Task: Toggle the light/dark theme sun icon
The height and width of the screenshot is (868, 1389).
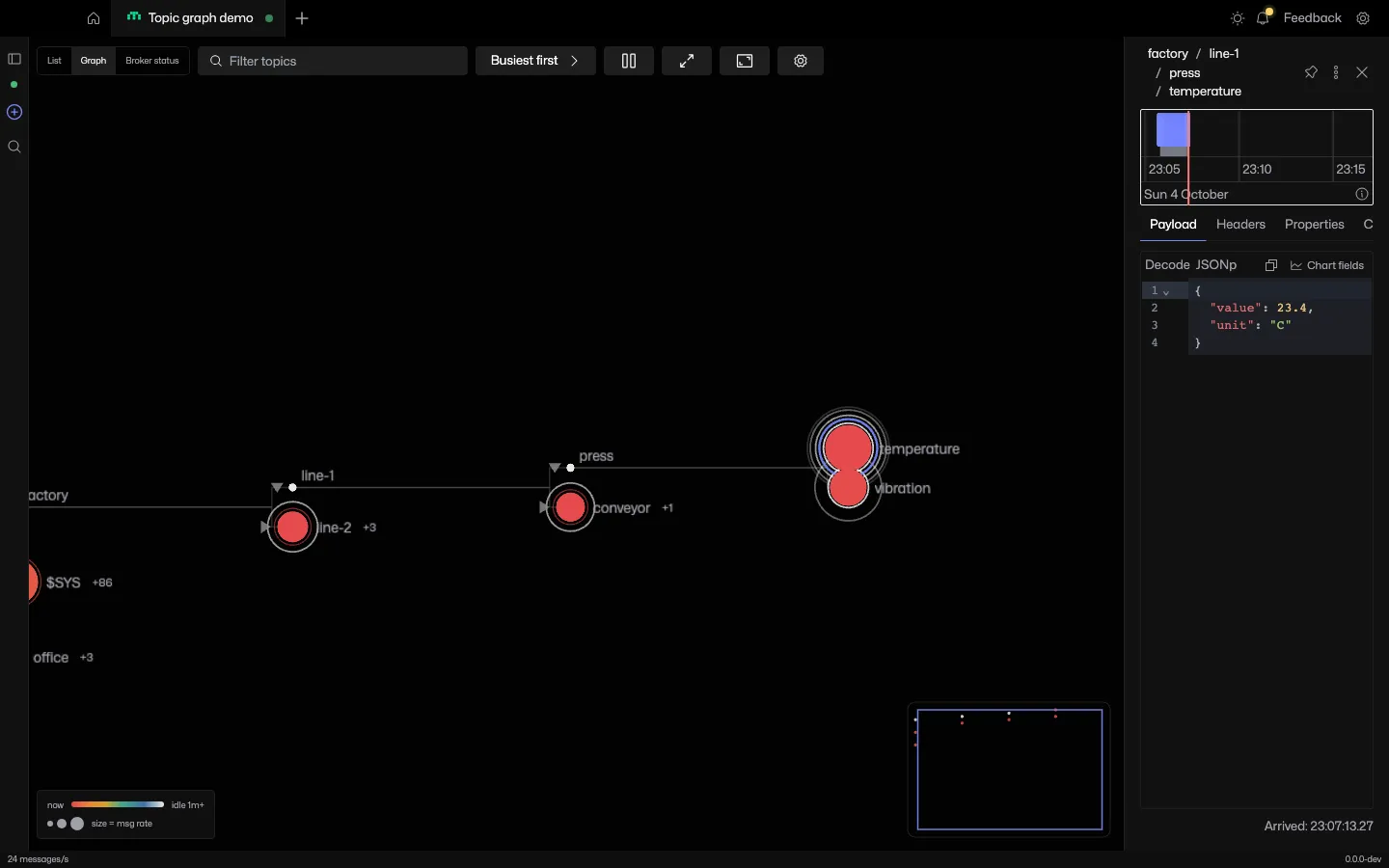Action: tap(1238, 18)
